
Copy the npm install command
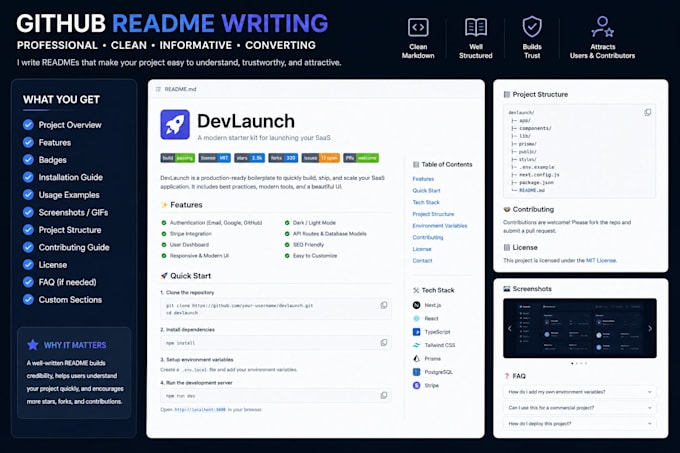point(384,342)
